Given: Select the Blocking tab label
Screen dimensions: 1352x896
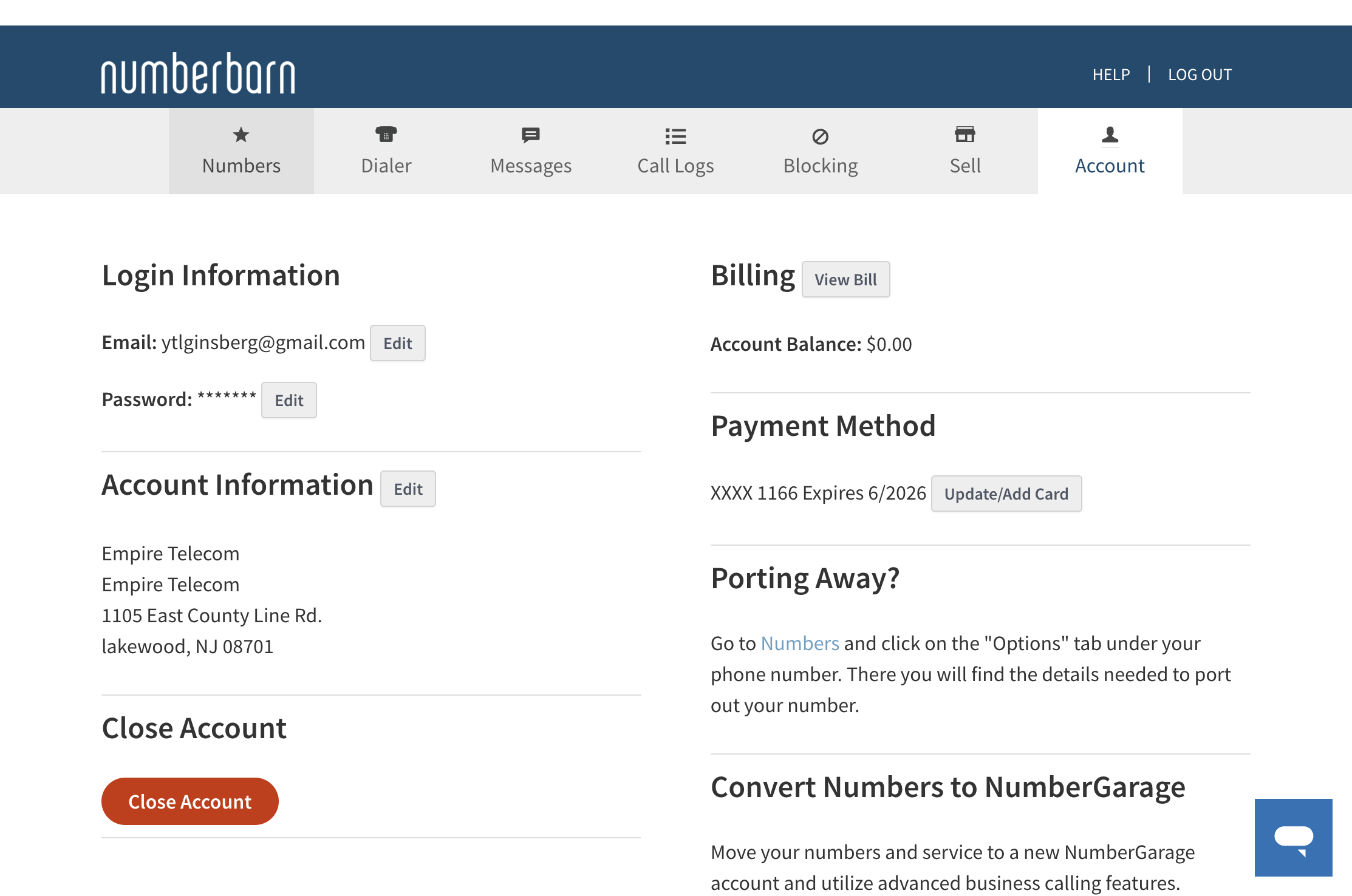Looking at the screenshot, I should coord(821,166).
